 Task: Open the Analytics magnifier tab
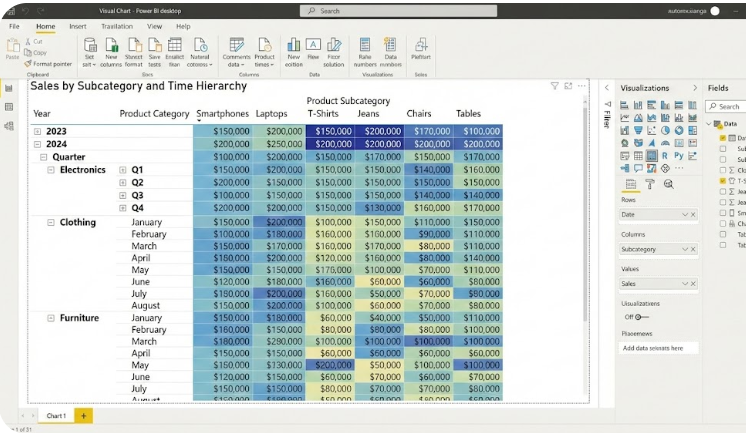[x=668, y=184]
